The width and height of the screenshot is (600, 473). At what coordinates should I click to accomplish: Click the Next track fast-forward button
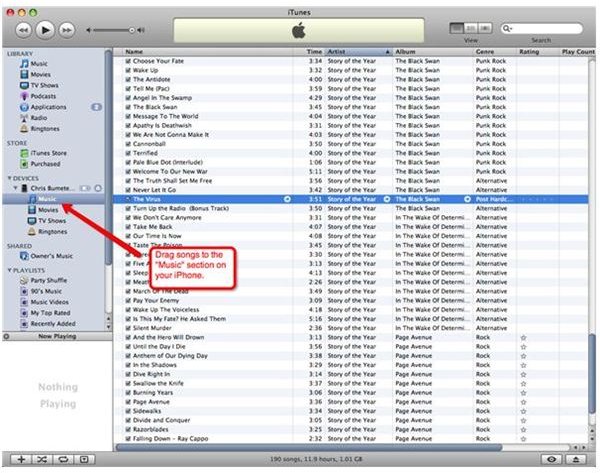click(x=67, y=30)
